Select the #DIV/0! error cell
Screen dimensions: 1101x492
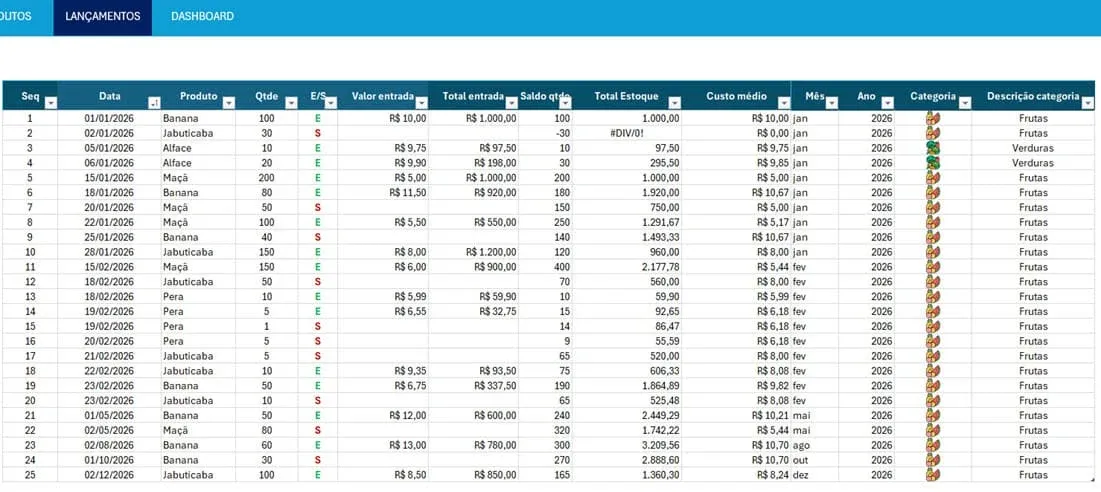tap(627, 133)
